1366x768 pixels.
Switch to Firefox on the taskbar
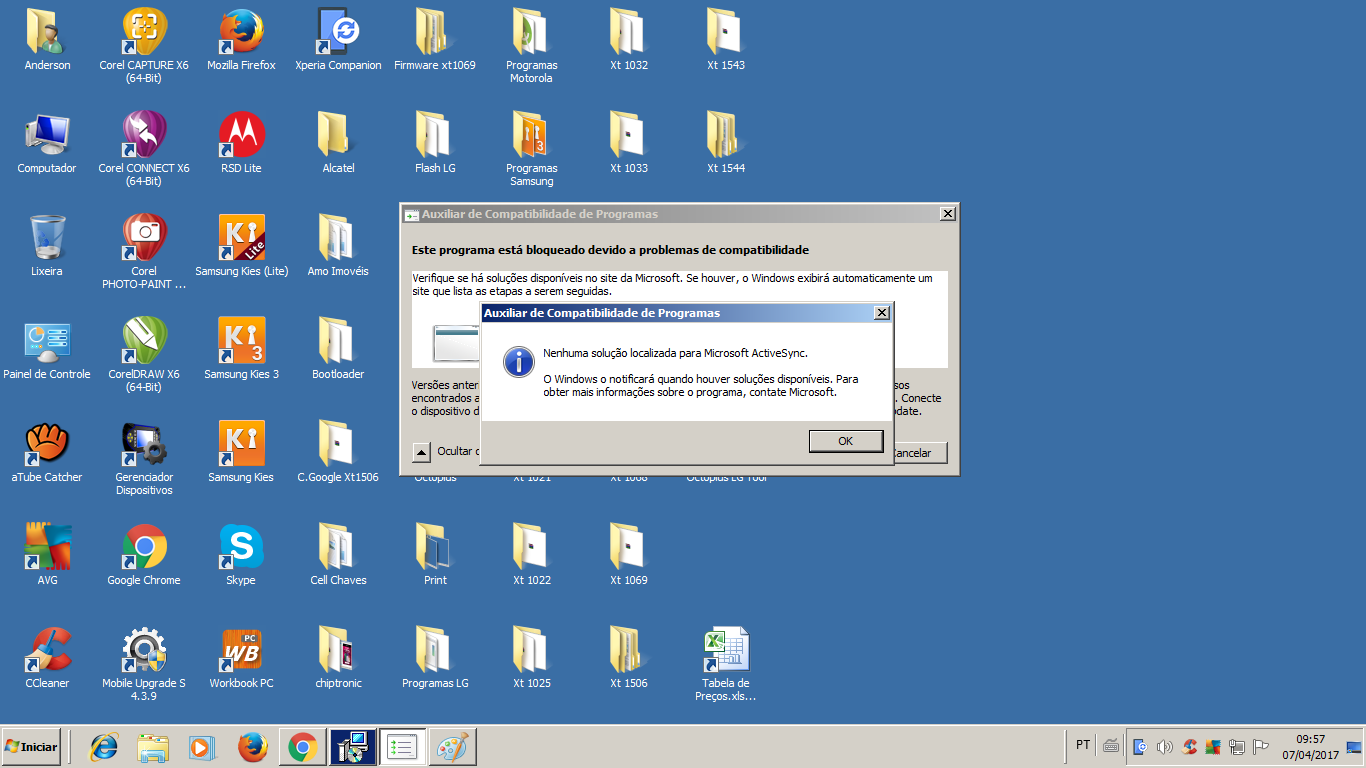coord(252,747)
